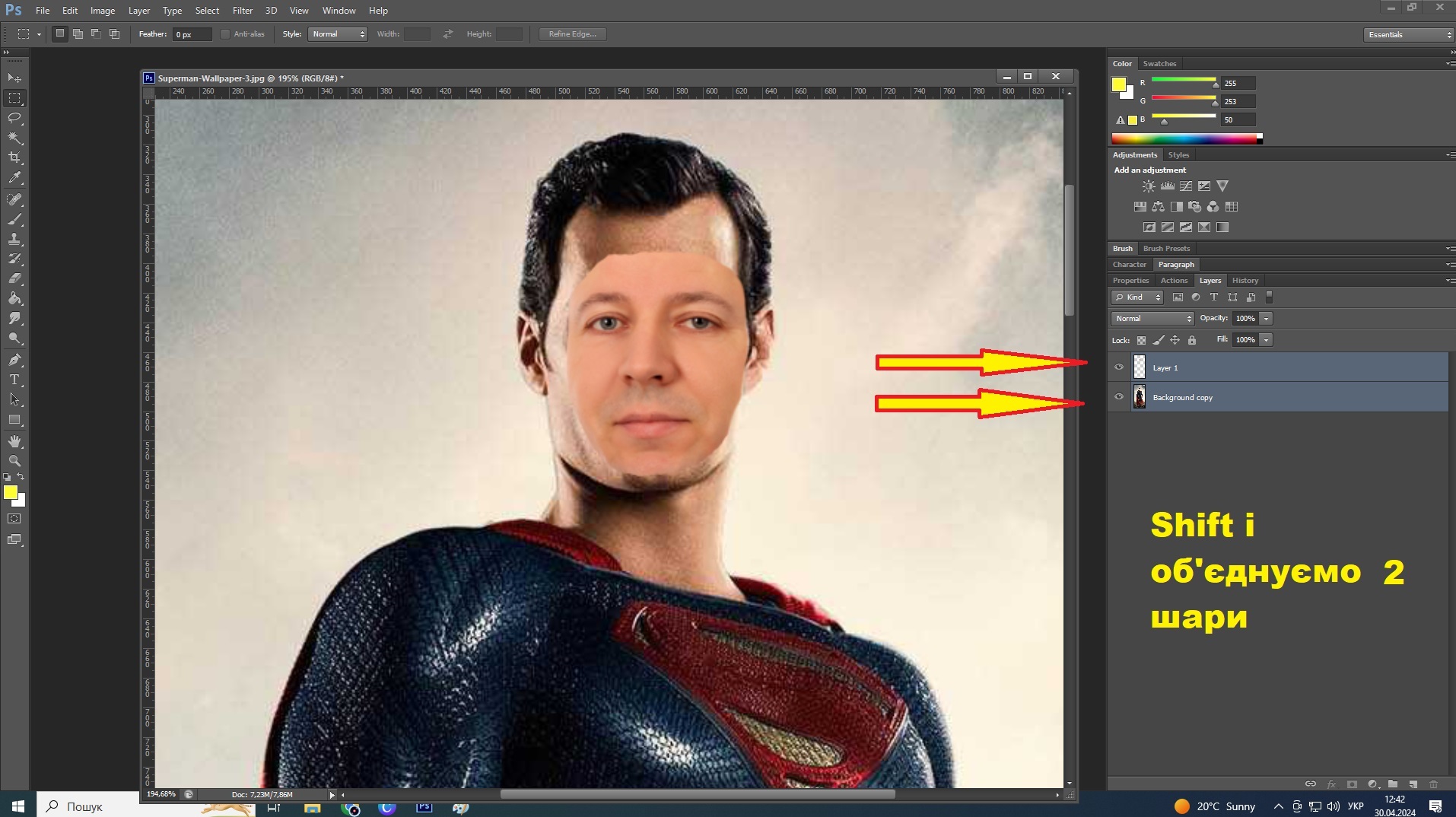Open the Select menu
The height and width of the screenshot is (817, 1456).
click(x=207, y=11)
